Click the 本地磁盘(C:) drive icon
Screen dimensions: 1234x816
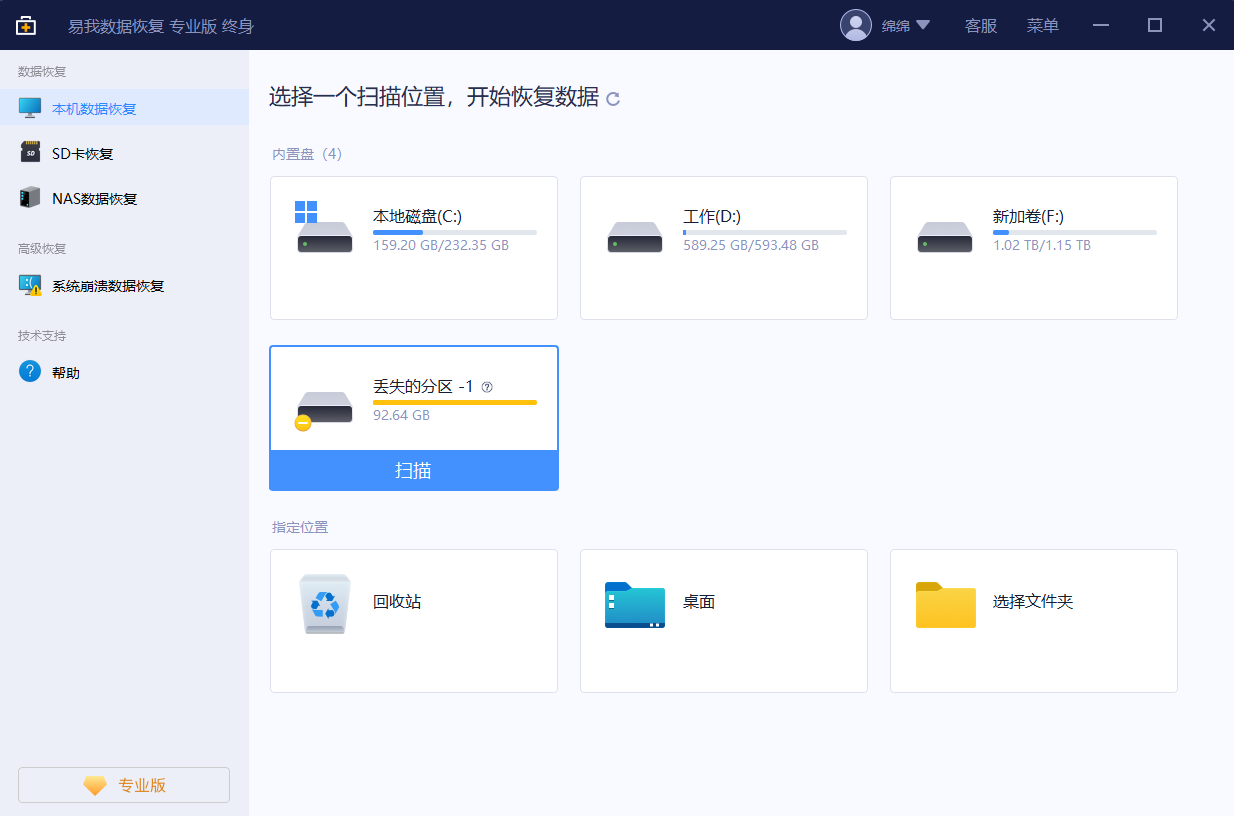pyautogui.click(x=325, y=229)
